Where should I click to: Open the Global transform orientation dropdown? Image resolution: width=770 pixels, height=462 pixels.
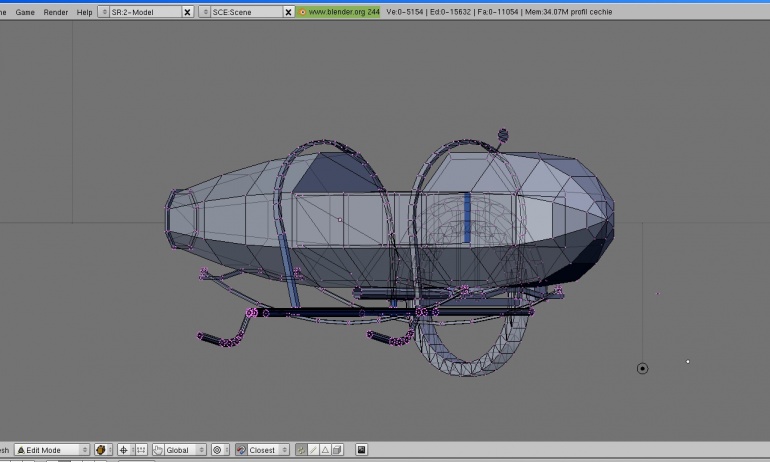click(185, 450)
